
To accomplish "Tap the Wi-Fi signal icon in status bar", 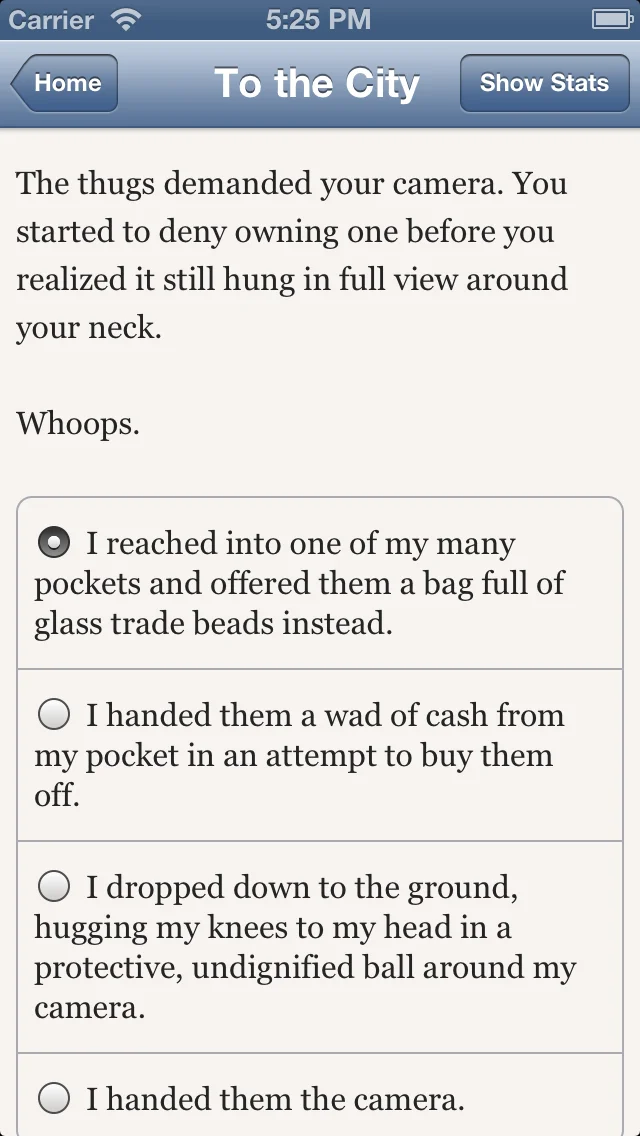I will (x=125, y=19).
